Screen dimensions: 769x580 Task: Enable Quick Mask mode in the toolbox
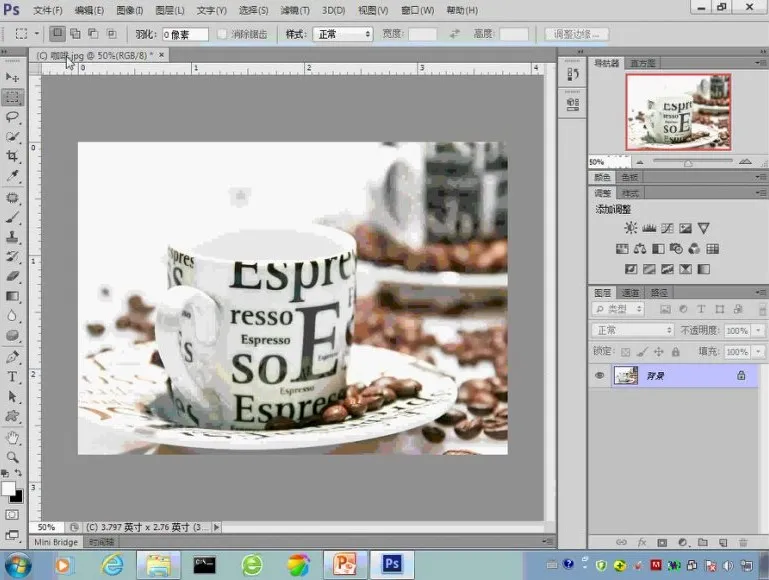point(12,514)
